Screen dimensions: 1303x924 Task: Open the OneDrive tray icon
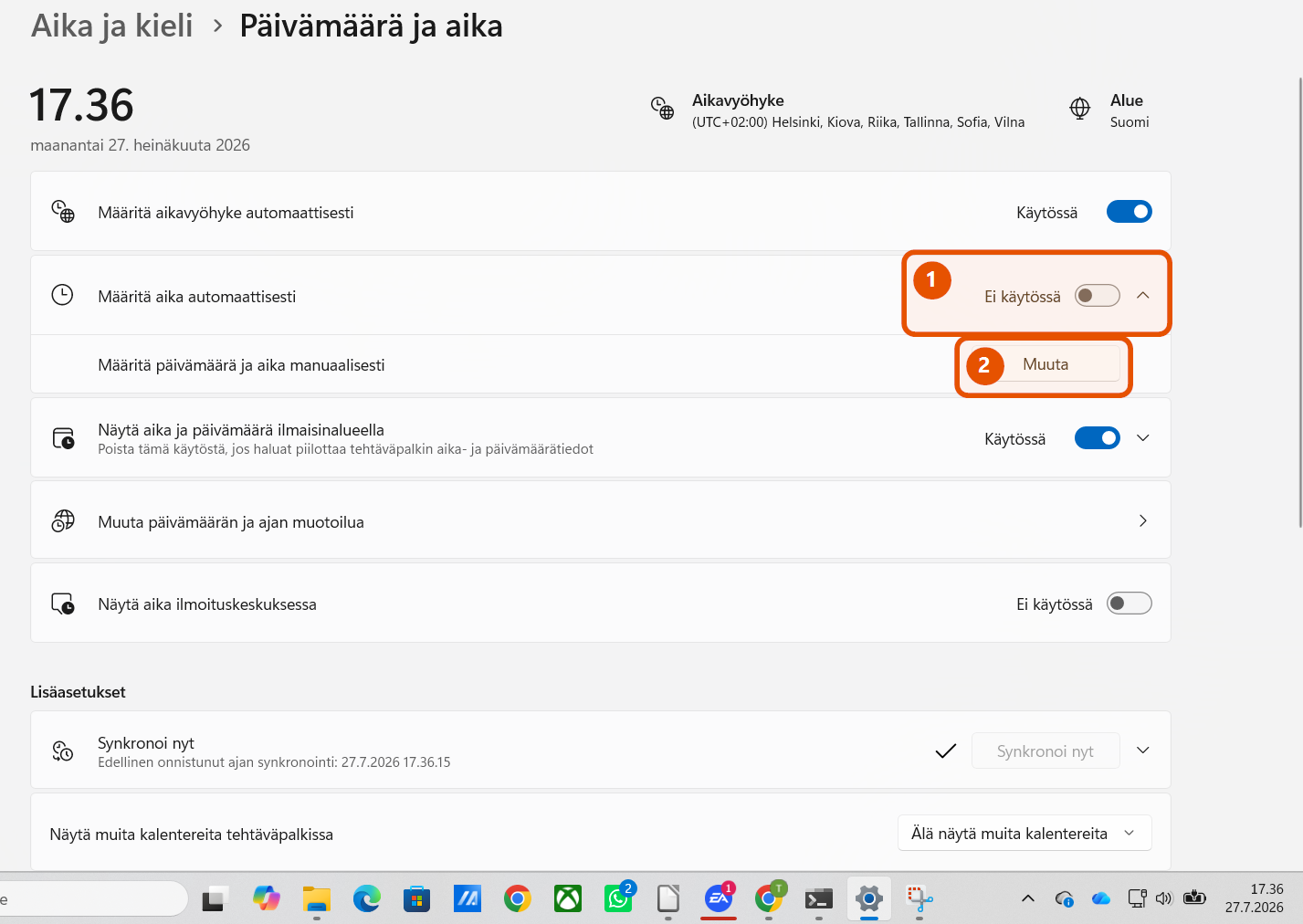click(1101, 898)
